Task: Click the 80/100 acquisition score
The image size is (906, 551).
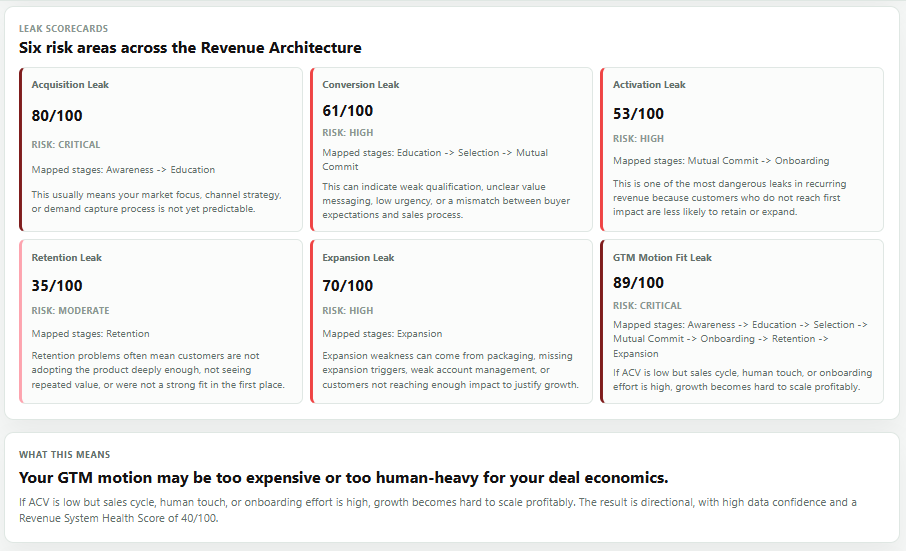Action: point(57,116)
